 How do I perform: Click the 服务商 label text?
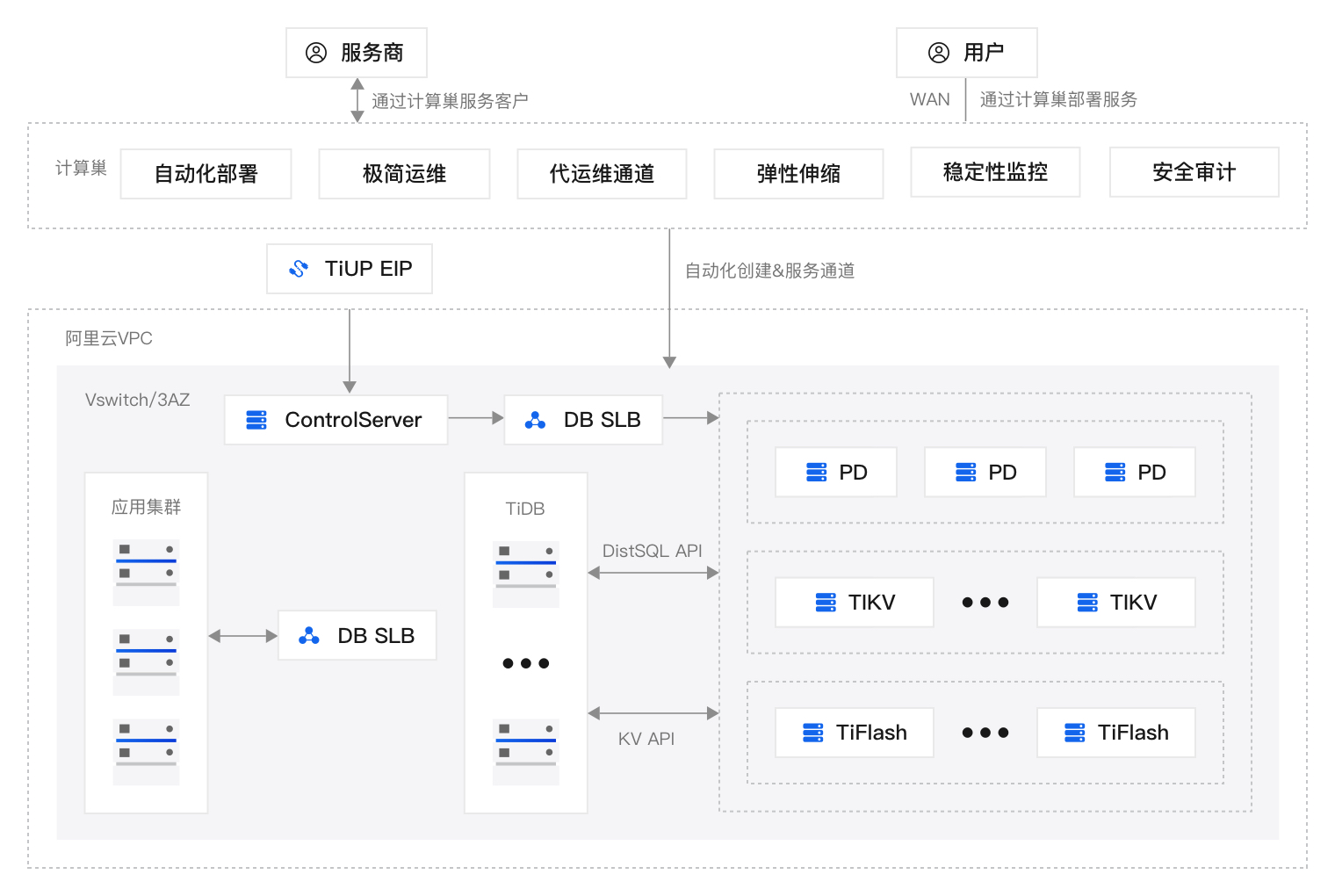(x=372, y=53)
